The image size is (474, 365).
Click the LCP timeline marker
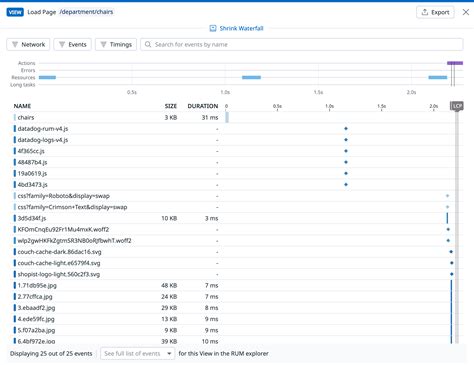coord(457,106)
